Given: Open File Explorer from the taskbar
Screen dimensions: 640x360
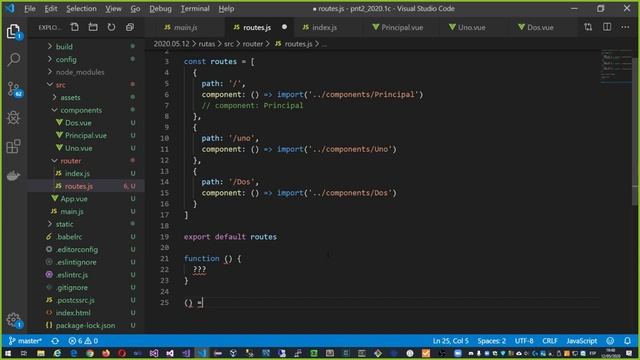Looking at the screenshot, I should [40, 353].
